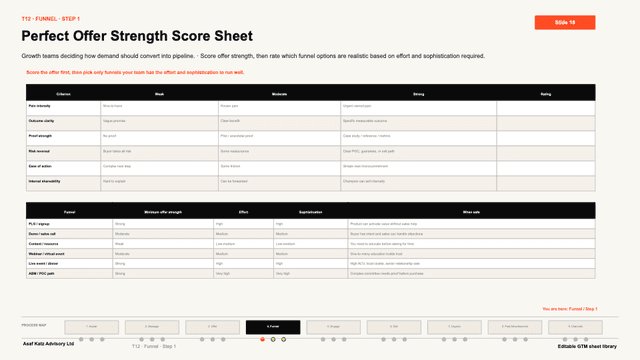The width and height of the screenshot is (640, 360).
Task: Click the 'Can be forwarded' cell
Action: click(280, 184)
